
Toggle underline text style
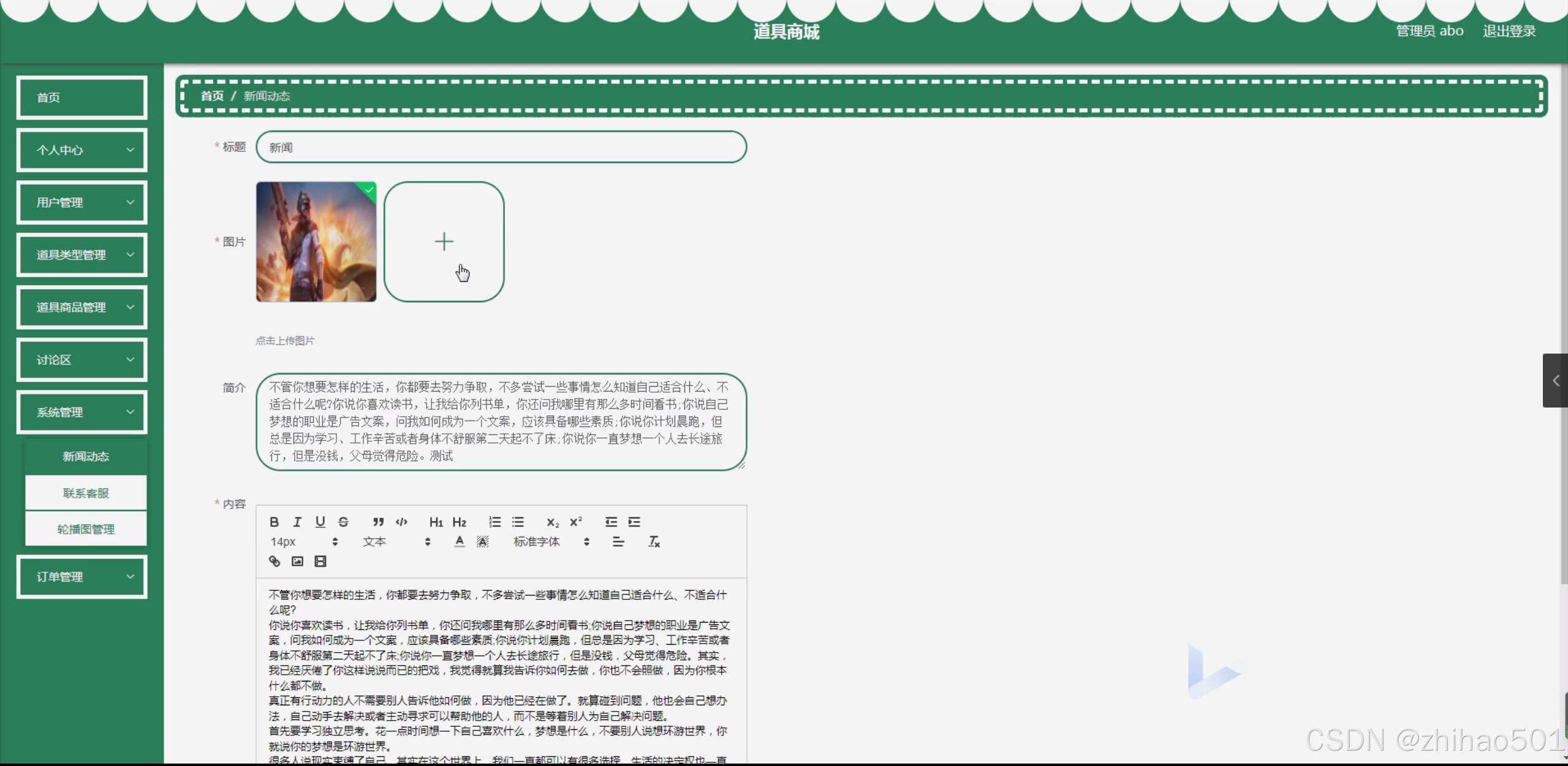pyautogui.click(x=320, y=521)
